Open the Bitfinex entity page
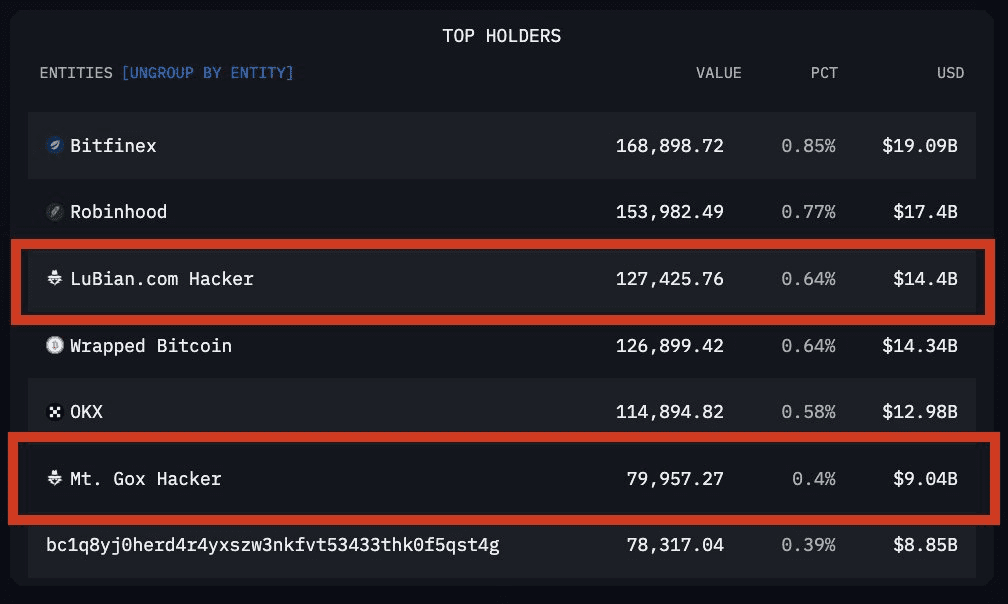The width and height of the screenshot is (1008, 604). click(x=113, y=146)
